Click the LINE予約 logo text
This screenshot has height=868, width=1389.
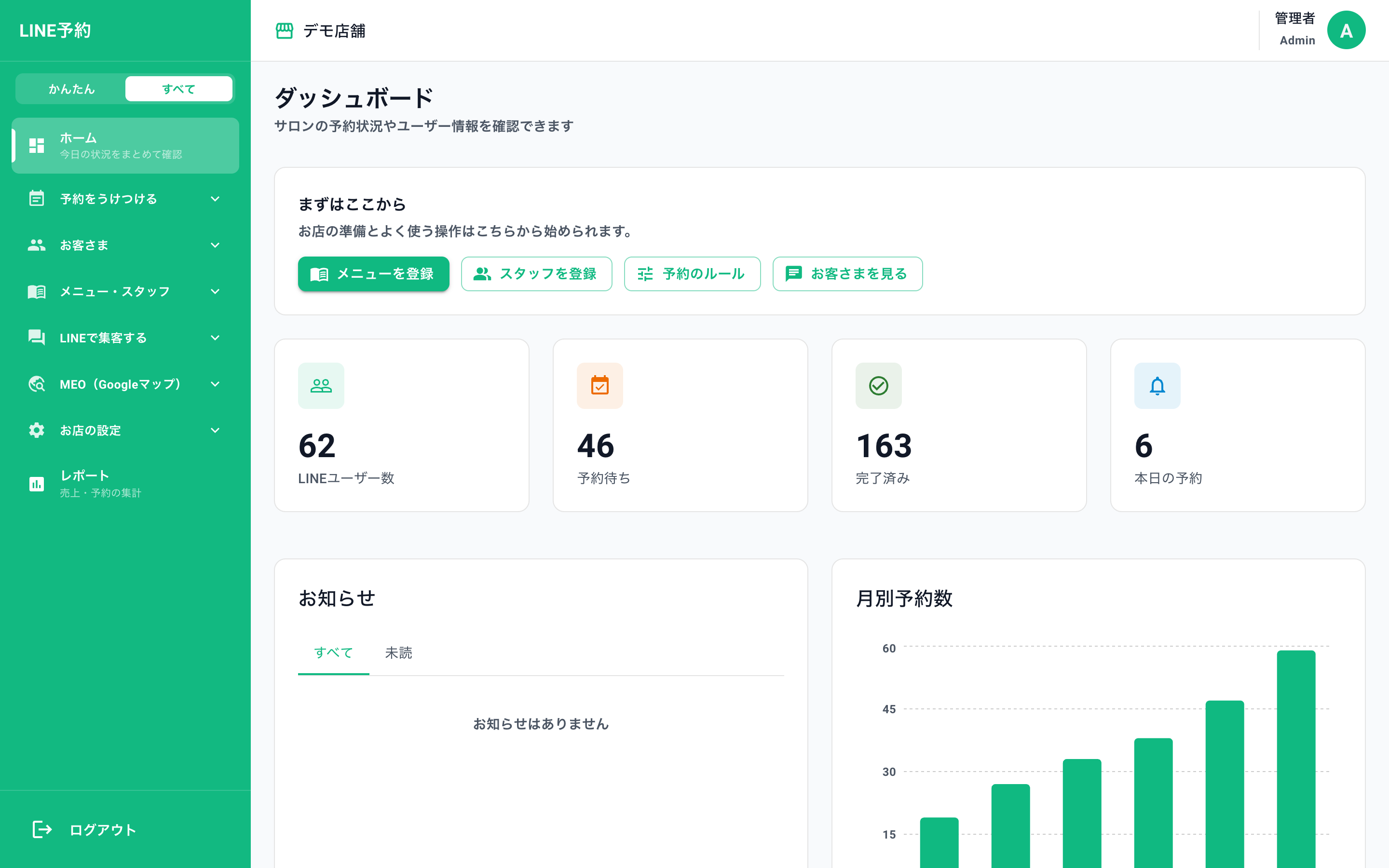pos(55,30)
